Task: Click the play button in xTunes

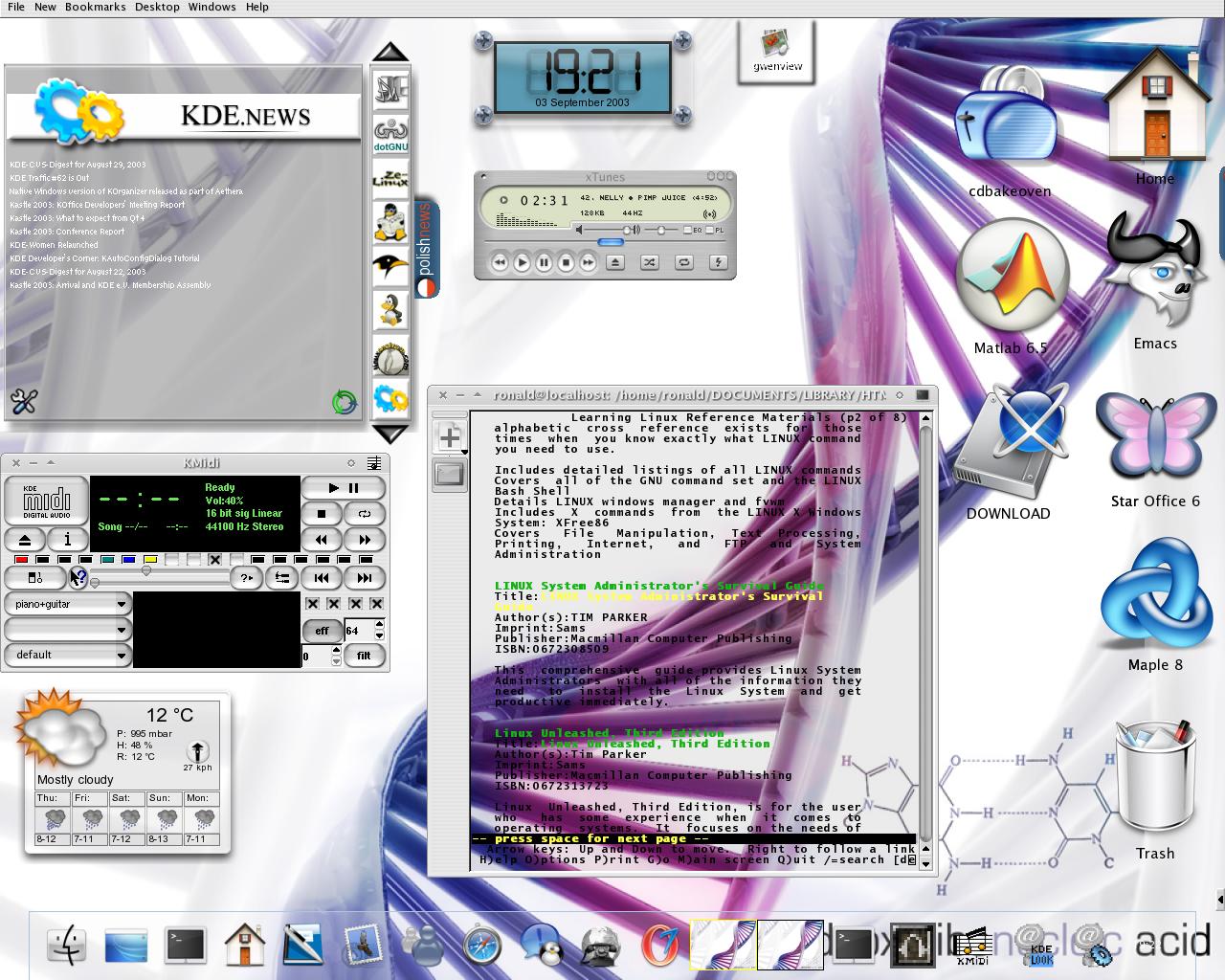Action: pyautogui.click(x=522, y=261)
